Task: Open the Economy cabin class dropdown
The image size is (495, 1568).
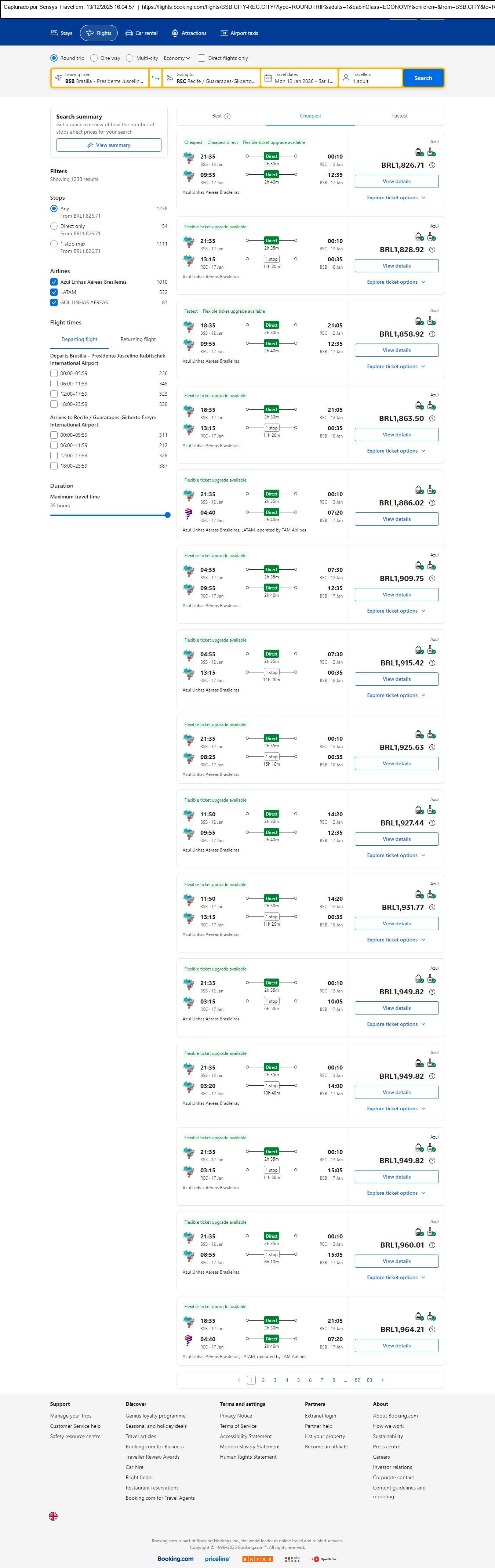Action: click(x=176, y=58)
